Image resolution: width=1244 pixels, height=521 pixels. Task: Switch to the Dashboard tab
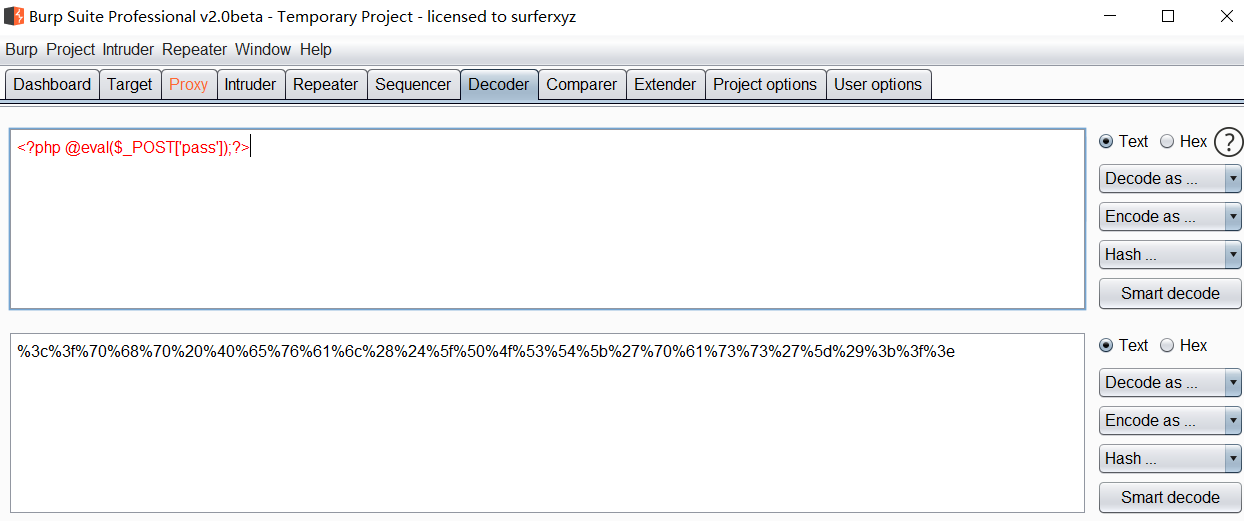click(x=52, y=85)
